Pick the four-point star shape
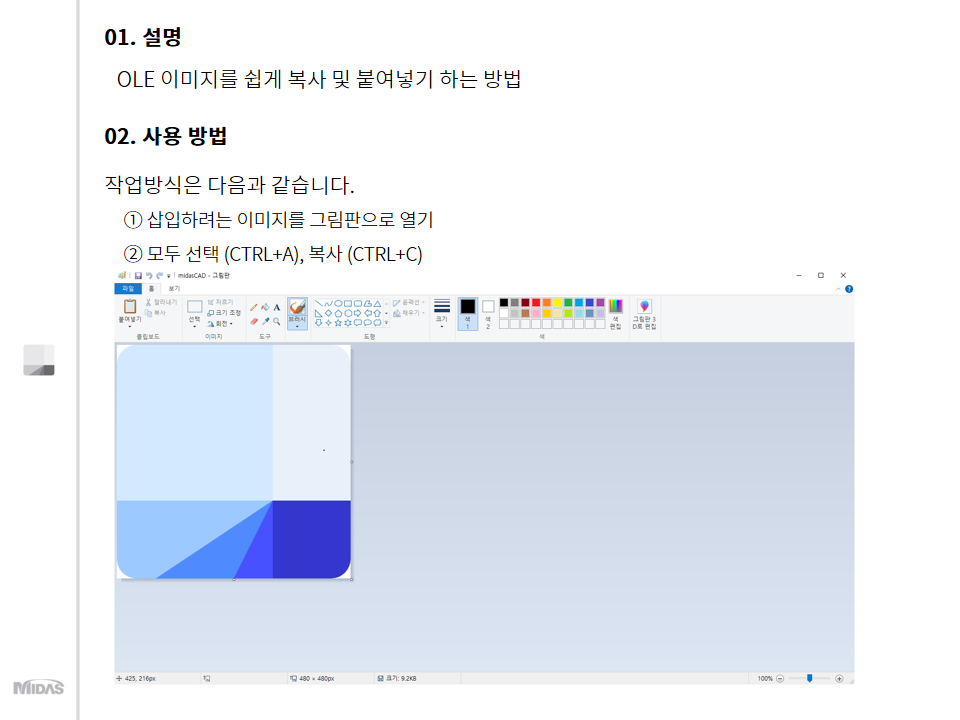Screen dimensions: 960x720 328,323
